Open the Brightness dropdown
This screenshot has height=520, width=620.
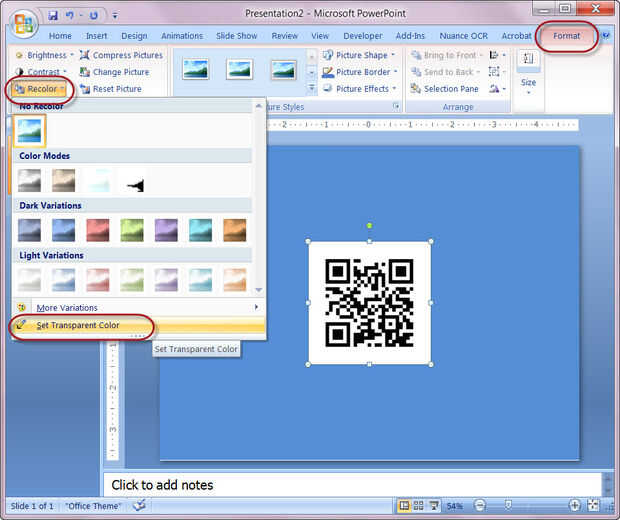[44, 55]
